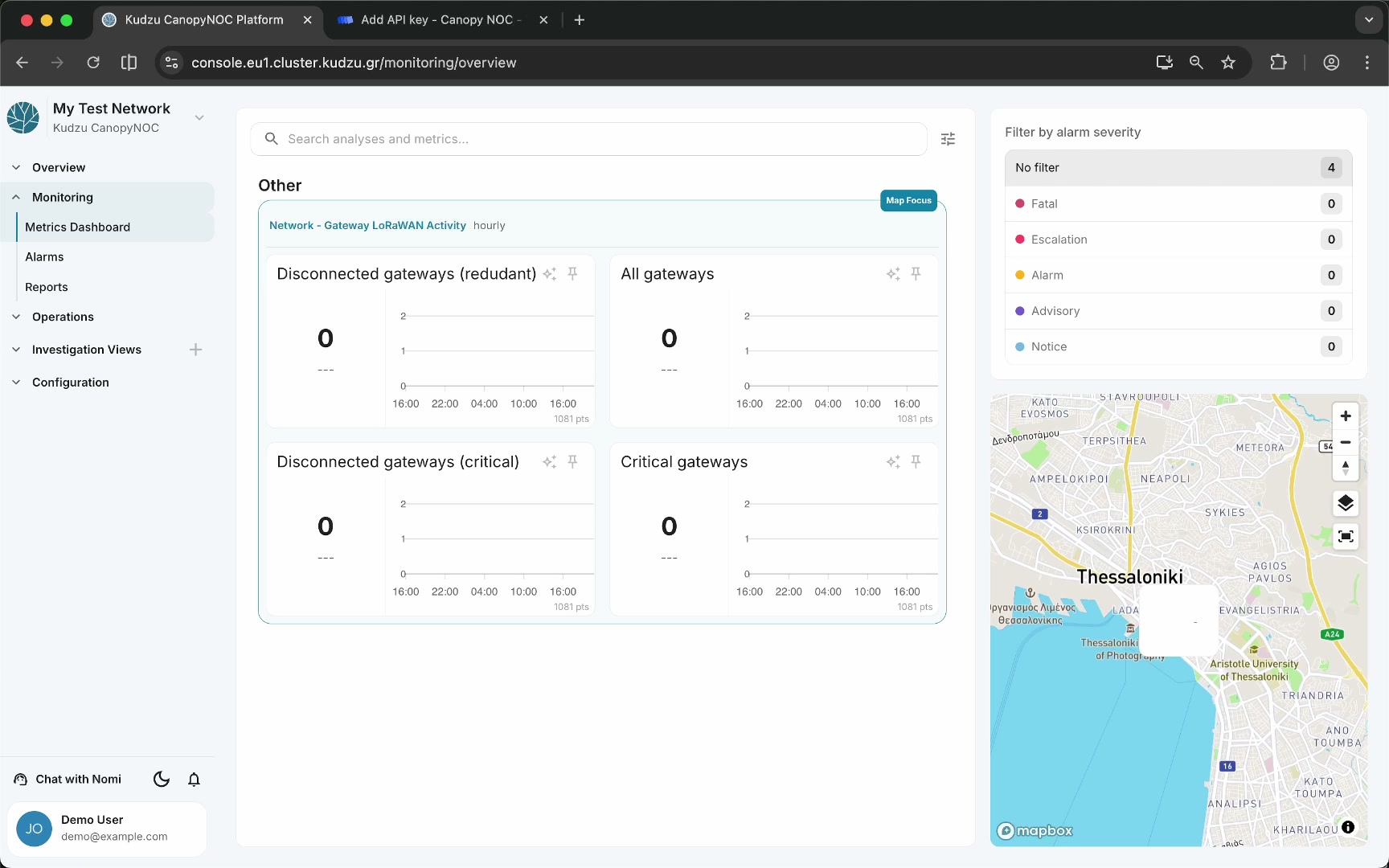Open Chat with Nomi
The height and width of the screenshot is (868, 1389).
click(68, 780)
